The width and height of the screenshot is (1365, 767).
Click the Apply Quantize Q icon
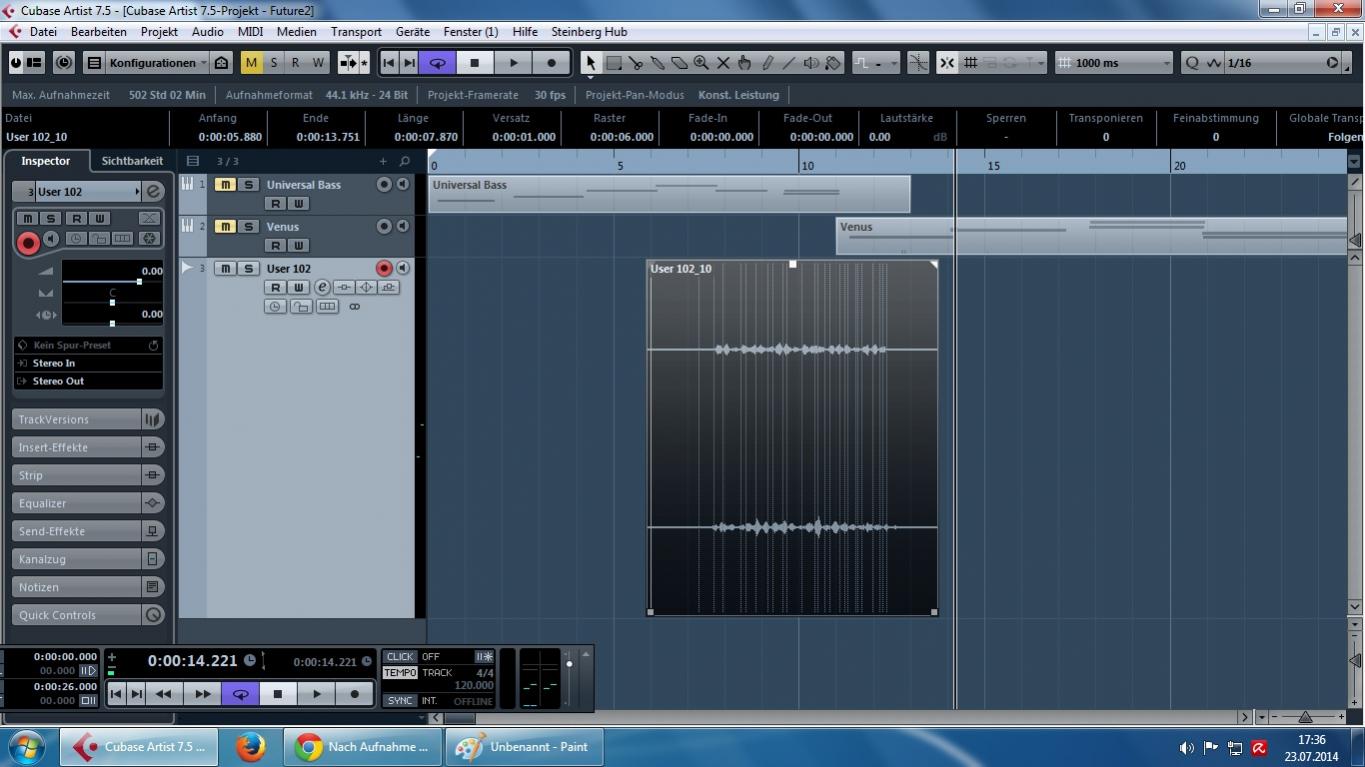pyautogui.click(x=1191, y=63)
